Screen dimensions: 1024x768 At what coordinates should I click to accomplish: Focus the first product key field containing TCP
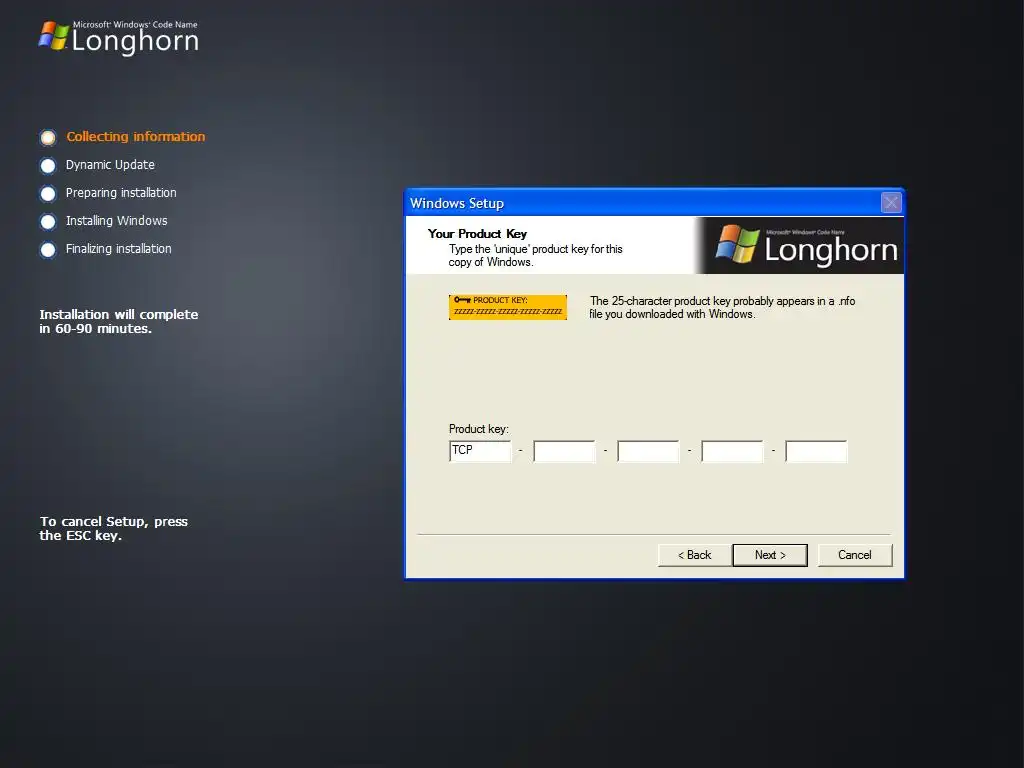pos(480,451)
